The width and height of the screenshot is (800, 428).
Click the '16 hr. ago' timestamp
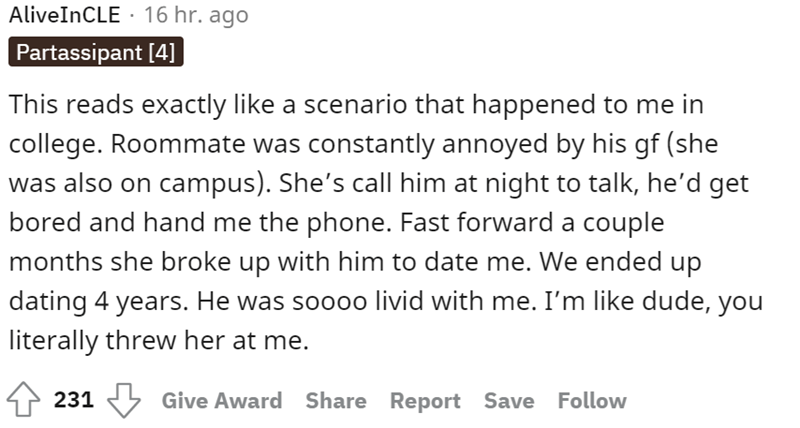click(x=196, y=15)
